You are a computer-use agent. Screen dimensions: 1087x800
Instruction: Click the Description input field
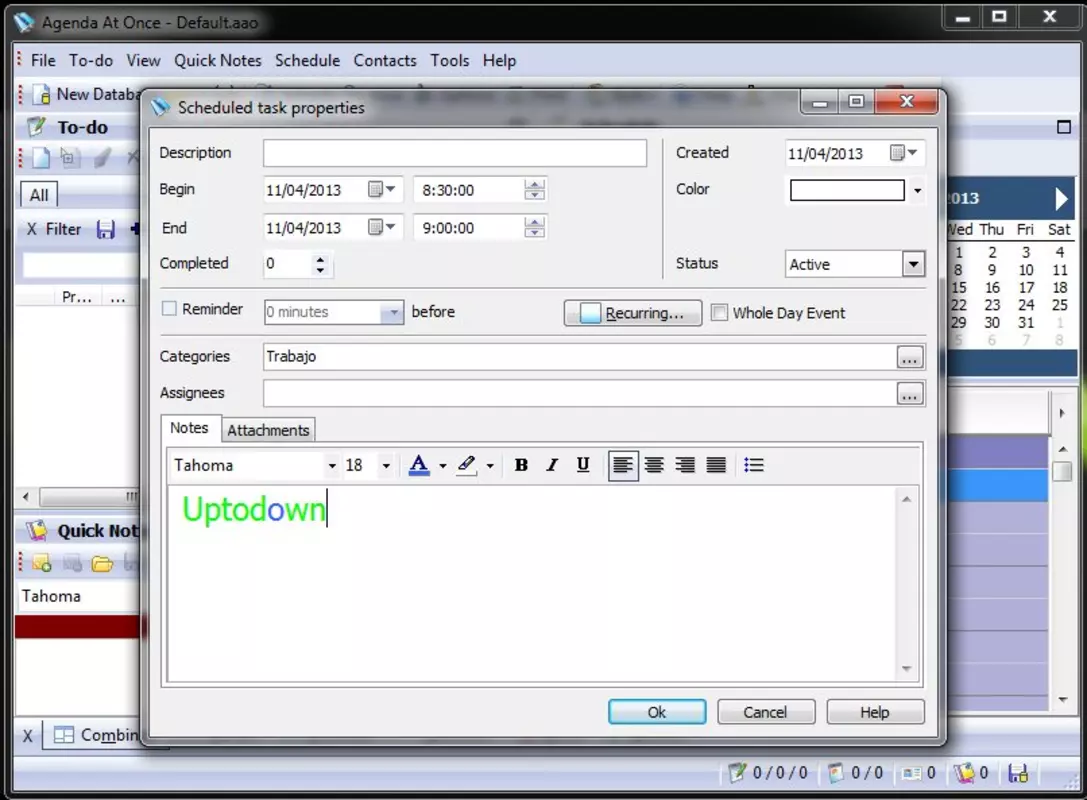[x=455, y=153]
